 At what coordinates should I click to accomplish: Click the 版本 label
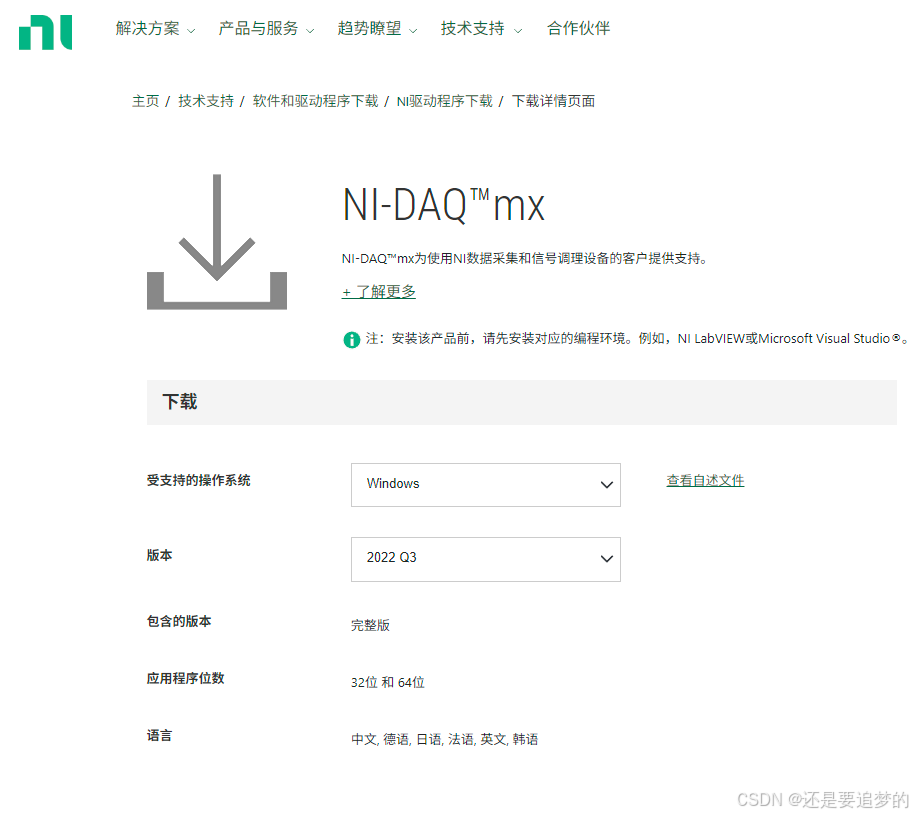(160, 555)
